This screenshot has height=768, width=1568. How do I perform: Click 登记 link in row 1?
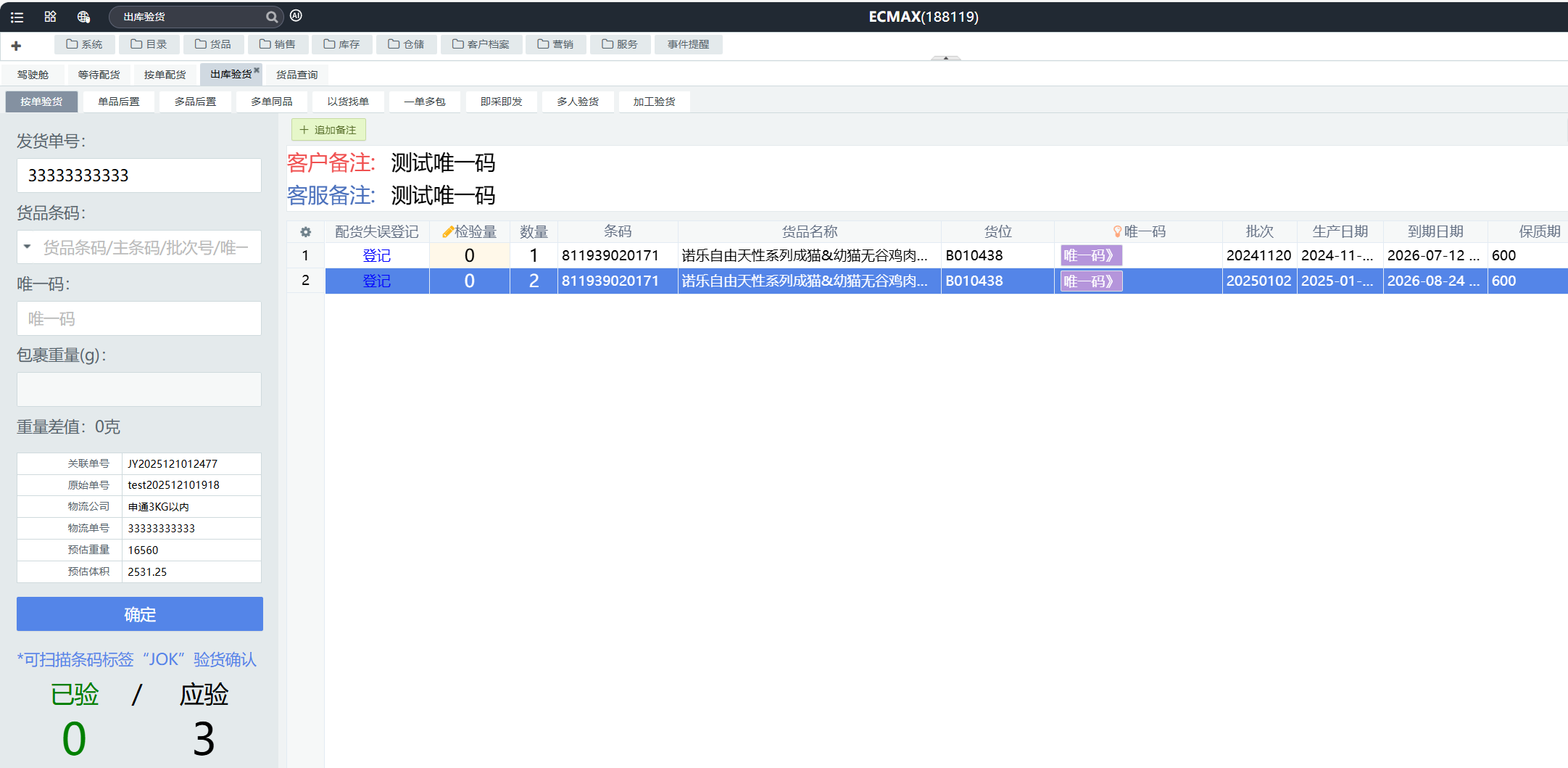pos(377,255)
